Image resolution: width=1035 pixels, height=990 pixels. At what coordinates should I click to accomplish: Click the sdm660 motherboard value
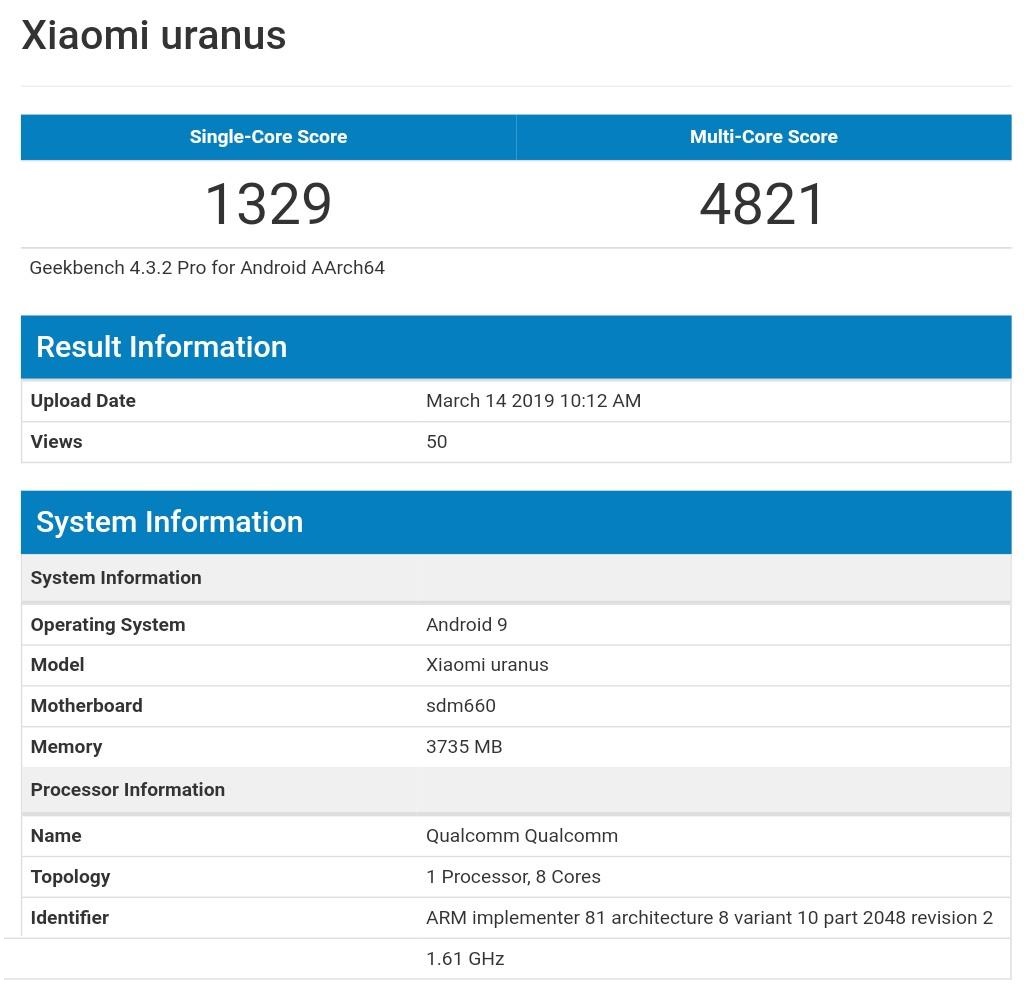point(459,705)
